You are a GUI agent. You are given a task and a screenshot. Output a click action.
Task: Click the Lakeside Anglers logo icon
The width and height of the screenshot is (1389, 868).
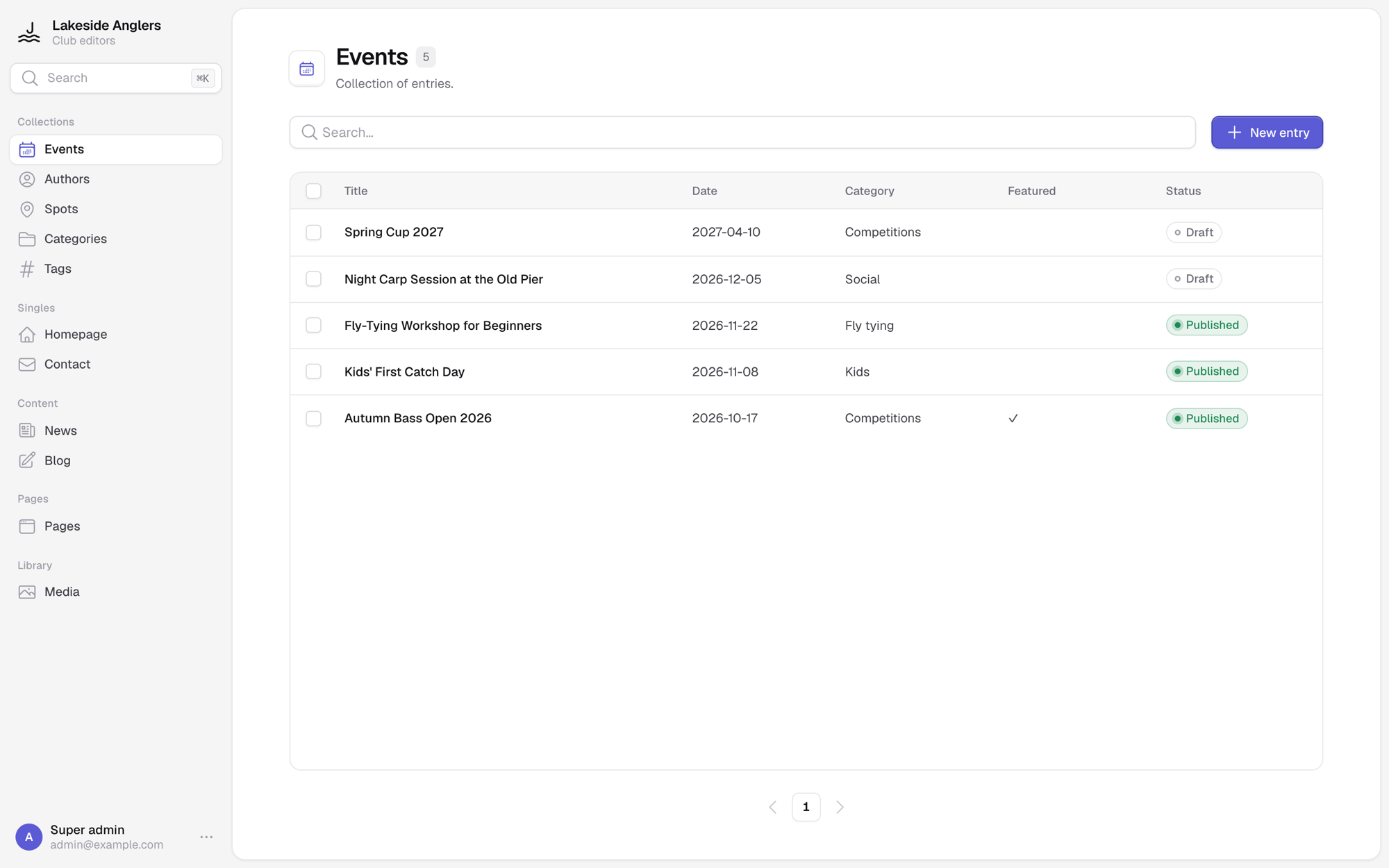pyautogui.click(x=29, y=32)
